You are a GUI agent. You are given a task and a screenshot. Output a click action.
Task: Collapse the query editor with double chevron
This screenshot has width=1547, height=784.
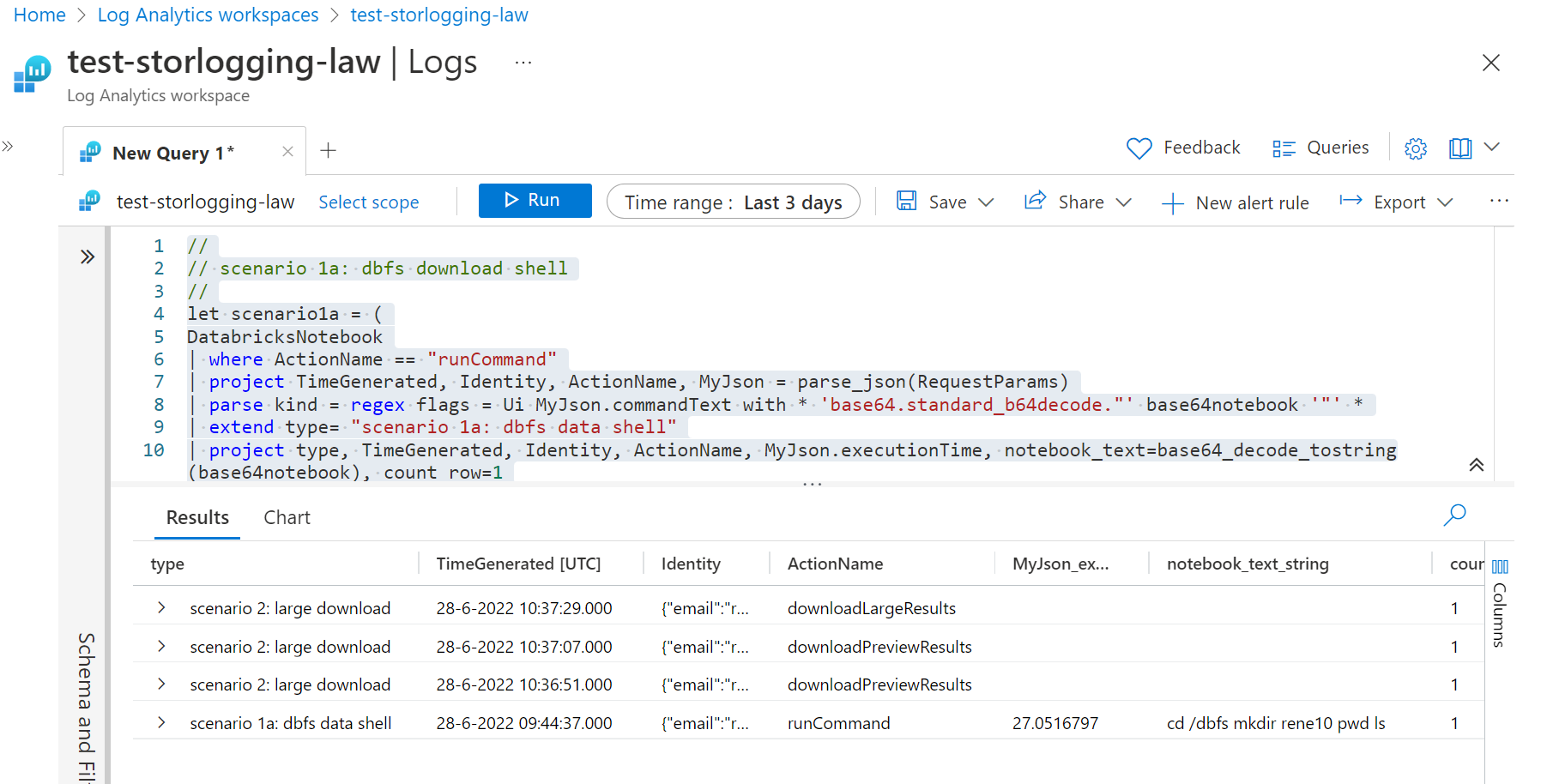(1476, 465)
